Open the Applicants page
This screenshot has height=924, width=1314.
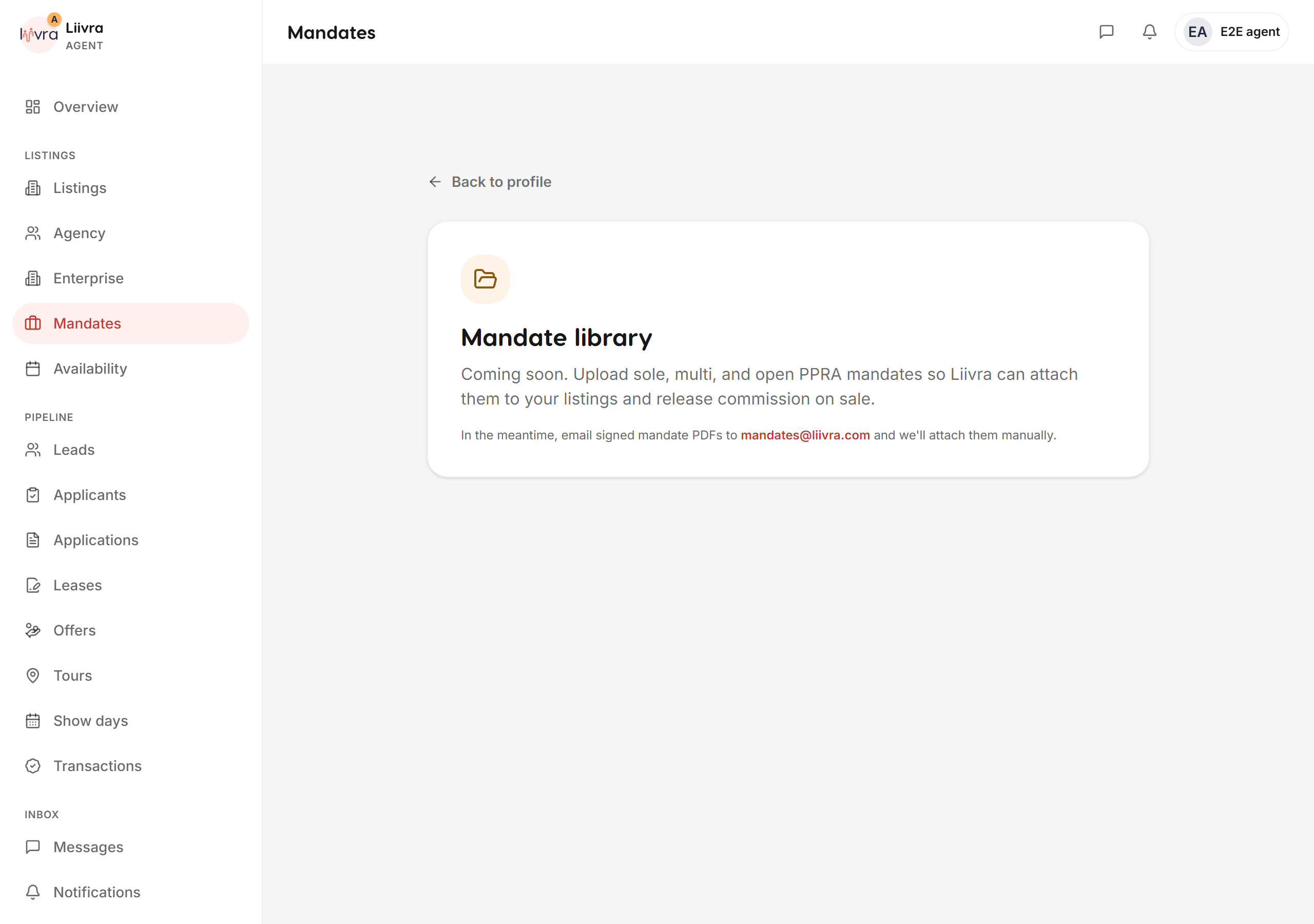[131, 495]
